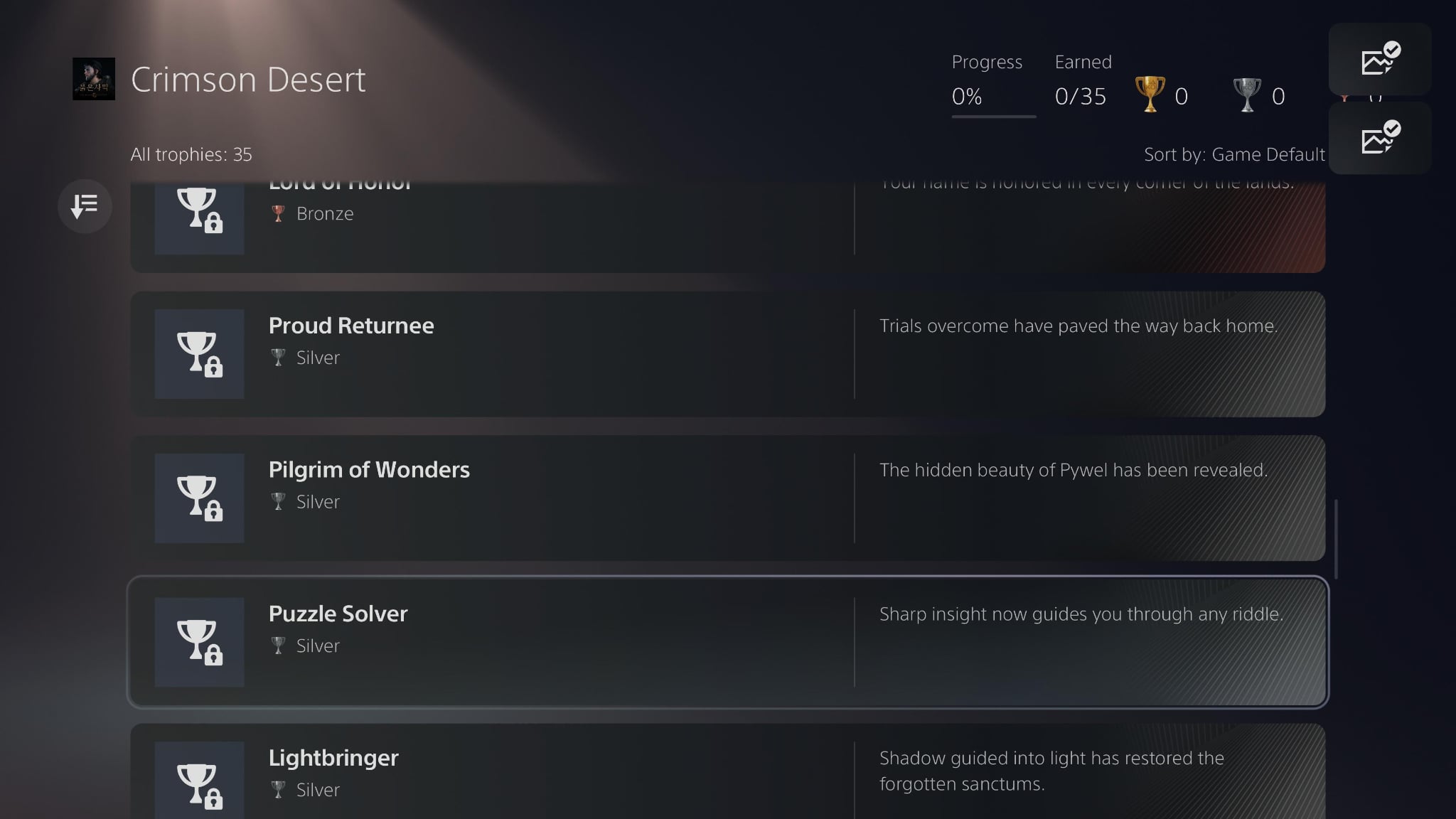The width and height of the screenshot is (1456, 819).
Task: Click the Proud Returnee locked trophy icon
Action: (x=199, y=353)
